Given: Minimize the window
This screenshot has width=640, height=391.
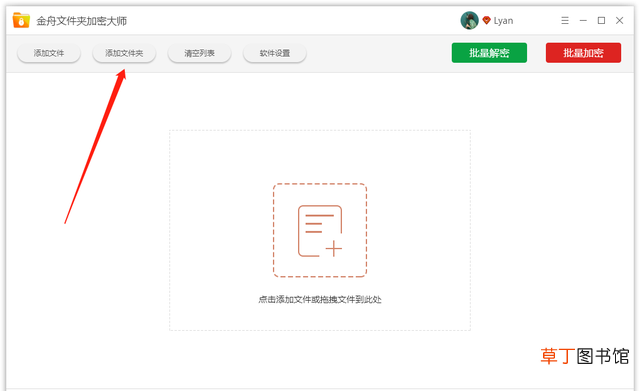Looking at the screenshot, I should coord(583,20).
